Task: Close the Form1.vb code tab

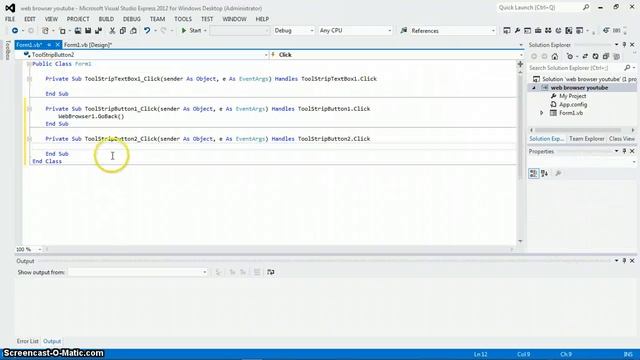Action: tap(58, 45)
